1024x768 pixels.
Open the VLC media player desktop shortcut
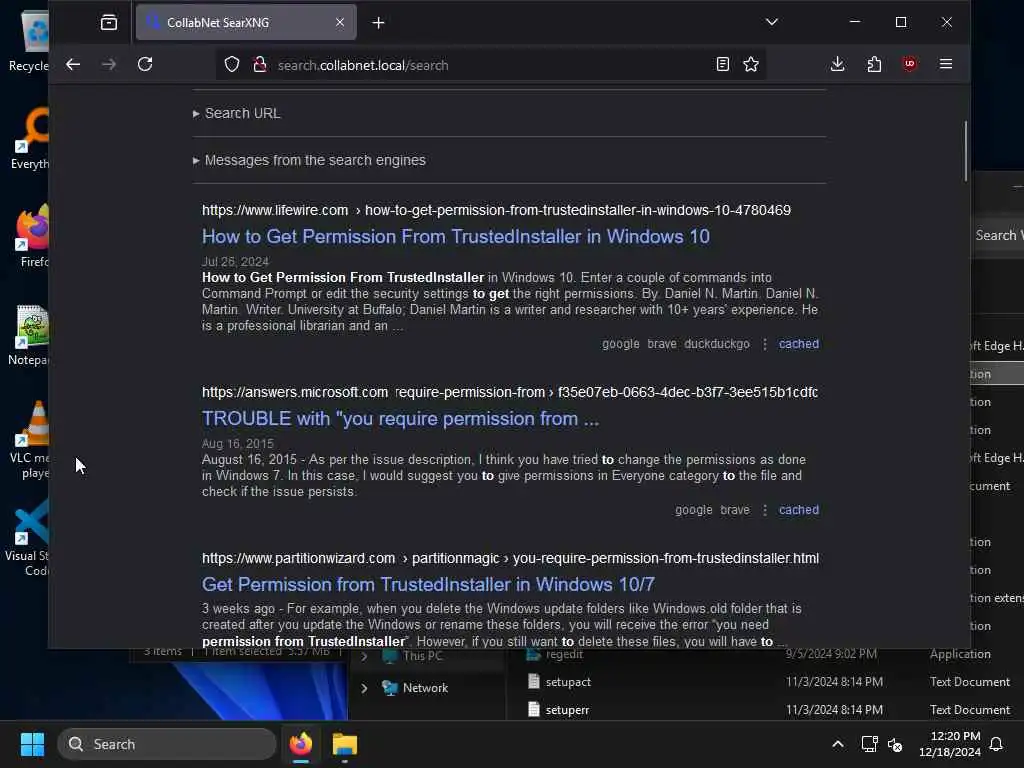click(29, 440)
